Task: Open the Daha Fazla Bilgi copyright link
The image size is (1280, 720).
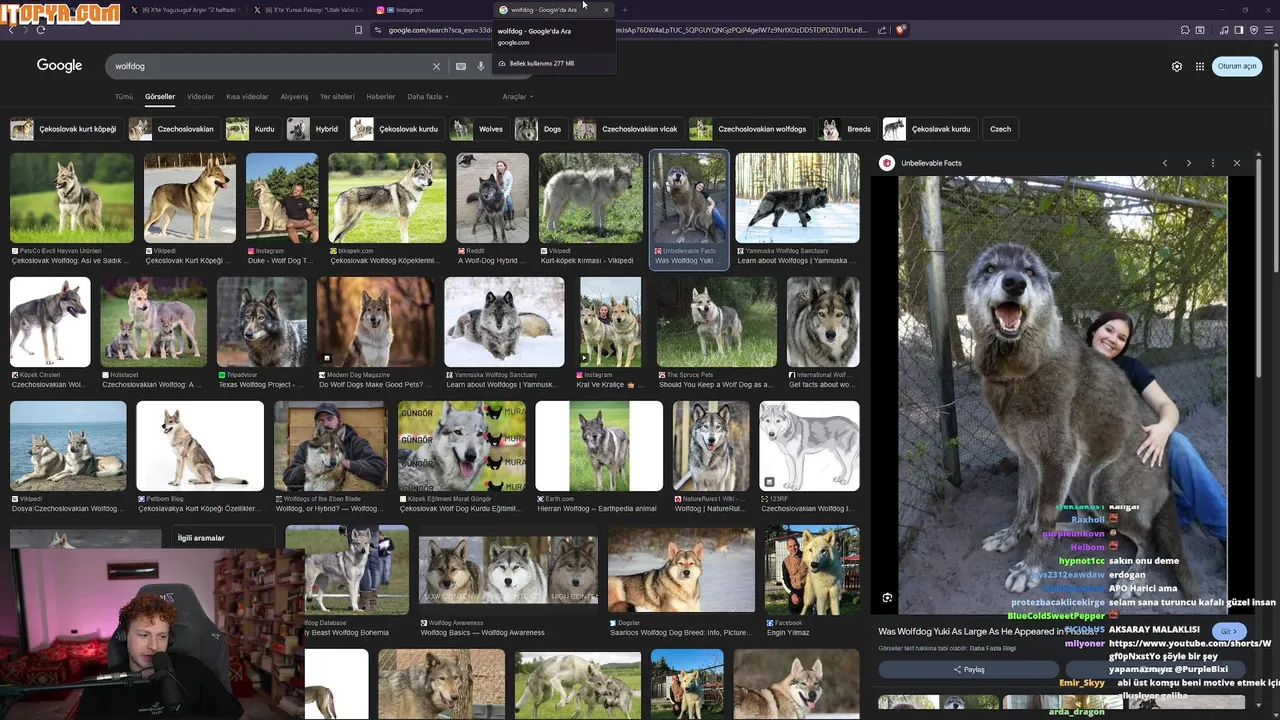Action: [992, 648]
